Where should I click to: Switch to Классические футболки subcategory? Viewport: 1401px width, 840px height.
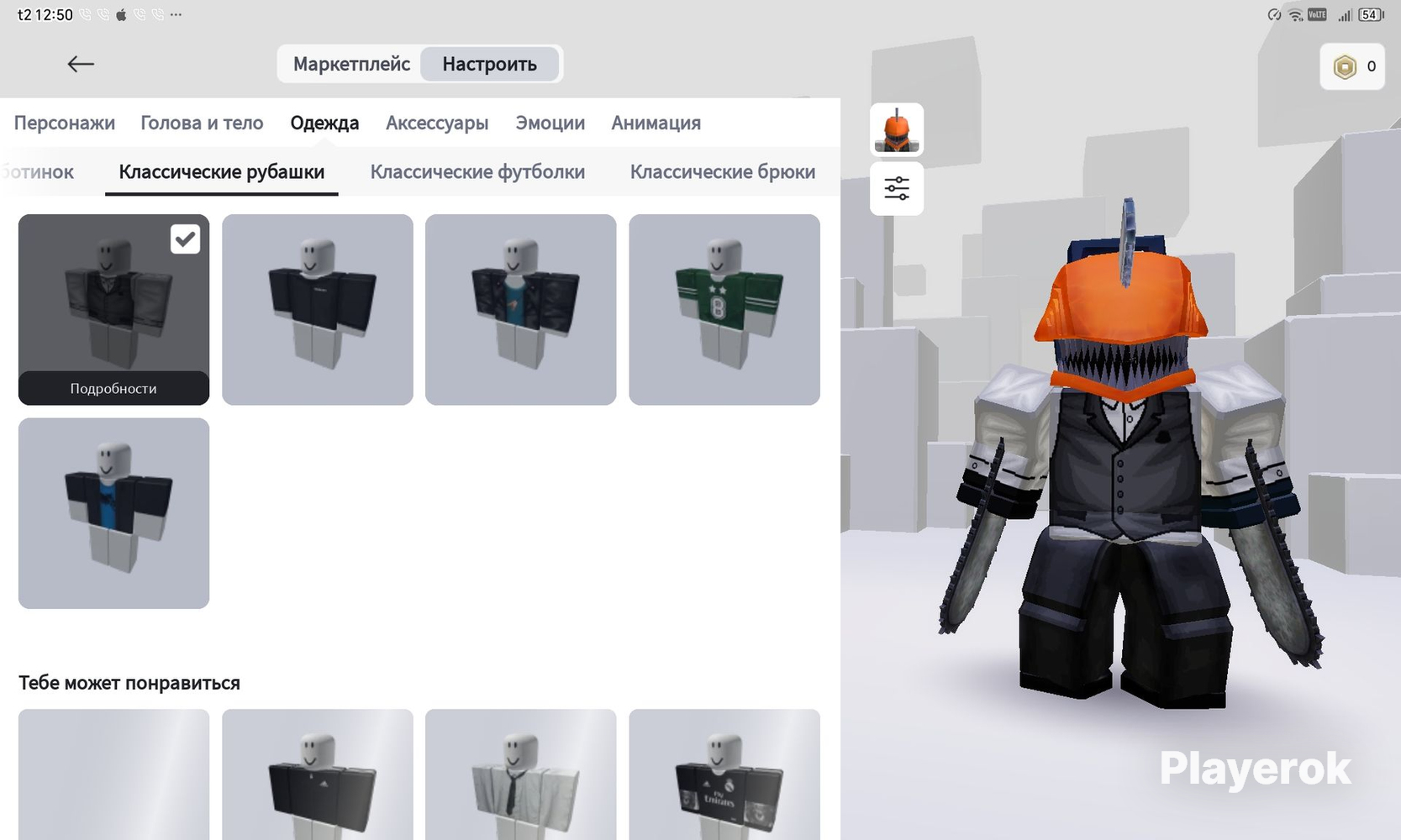[x=477, y=172]
